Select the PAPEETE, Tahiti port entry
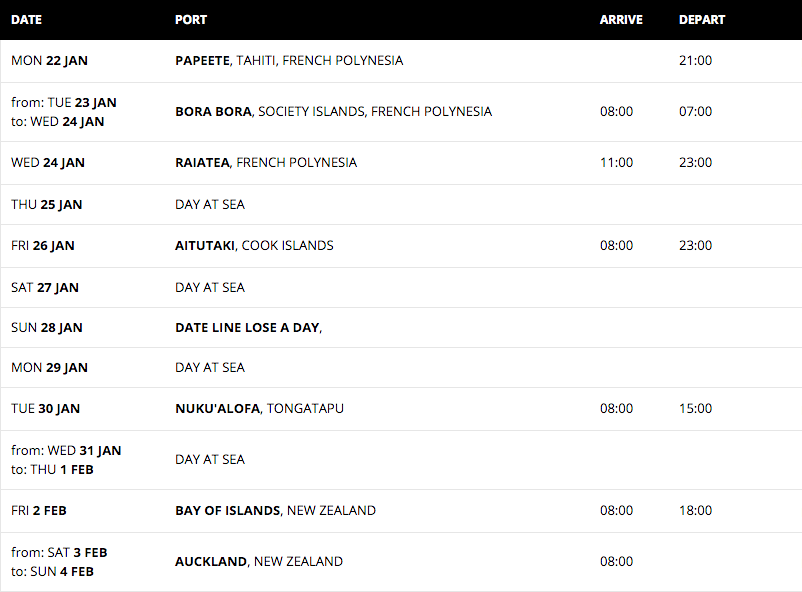Image resolution: width=802 pixels, height=592 pixels. point(289,60)
